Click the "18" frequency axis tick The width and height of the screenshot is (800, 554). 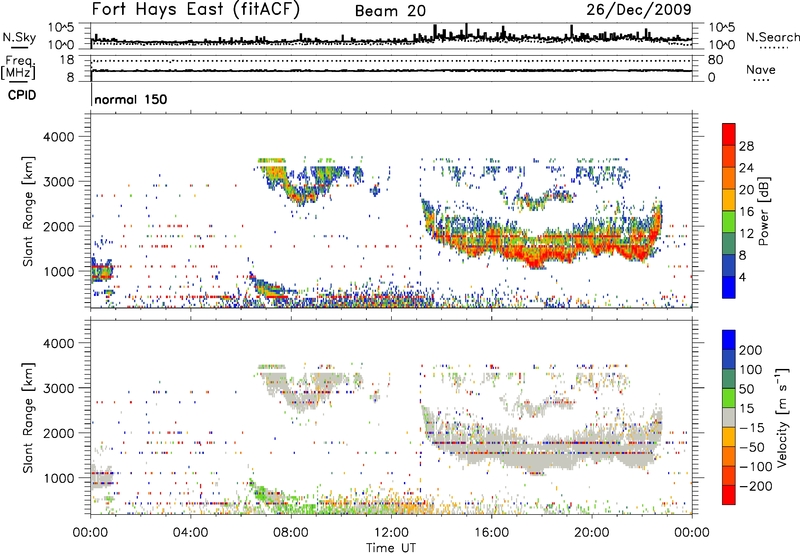[x=67, y=60]
